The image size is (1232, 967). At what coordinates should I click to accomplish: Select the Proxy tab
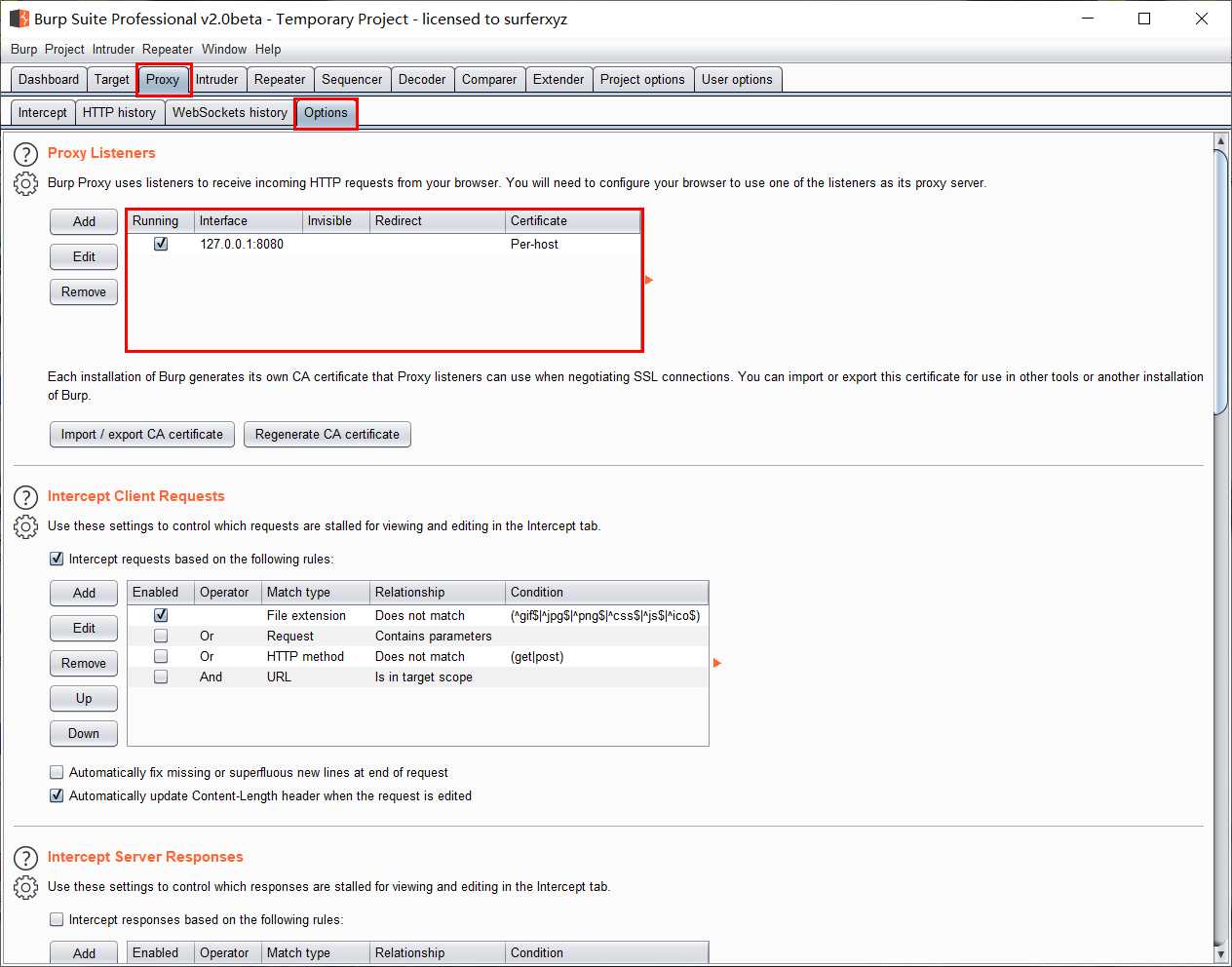pyautogui.click(x=163, y=80)
